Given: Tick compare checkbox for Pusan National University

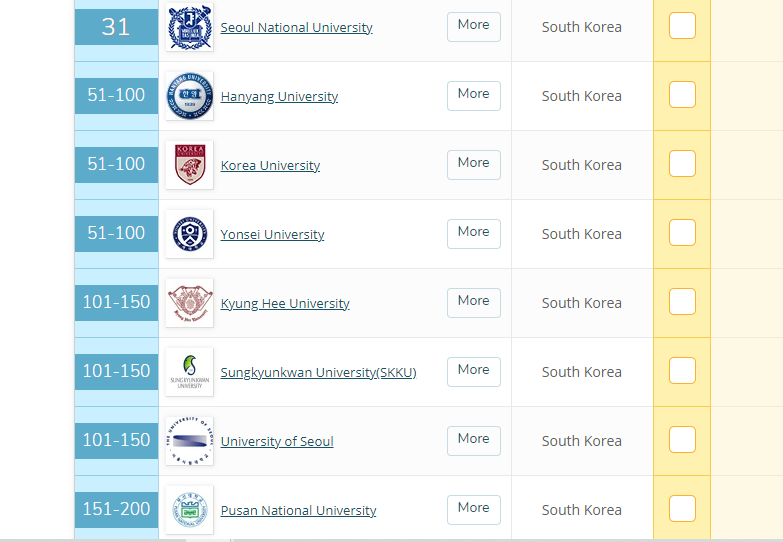Looking at the screenshot, I should click(x=682, y=508).
